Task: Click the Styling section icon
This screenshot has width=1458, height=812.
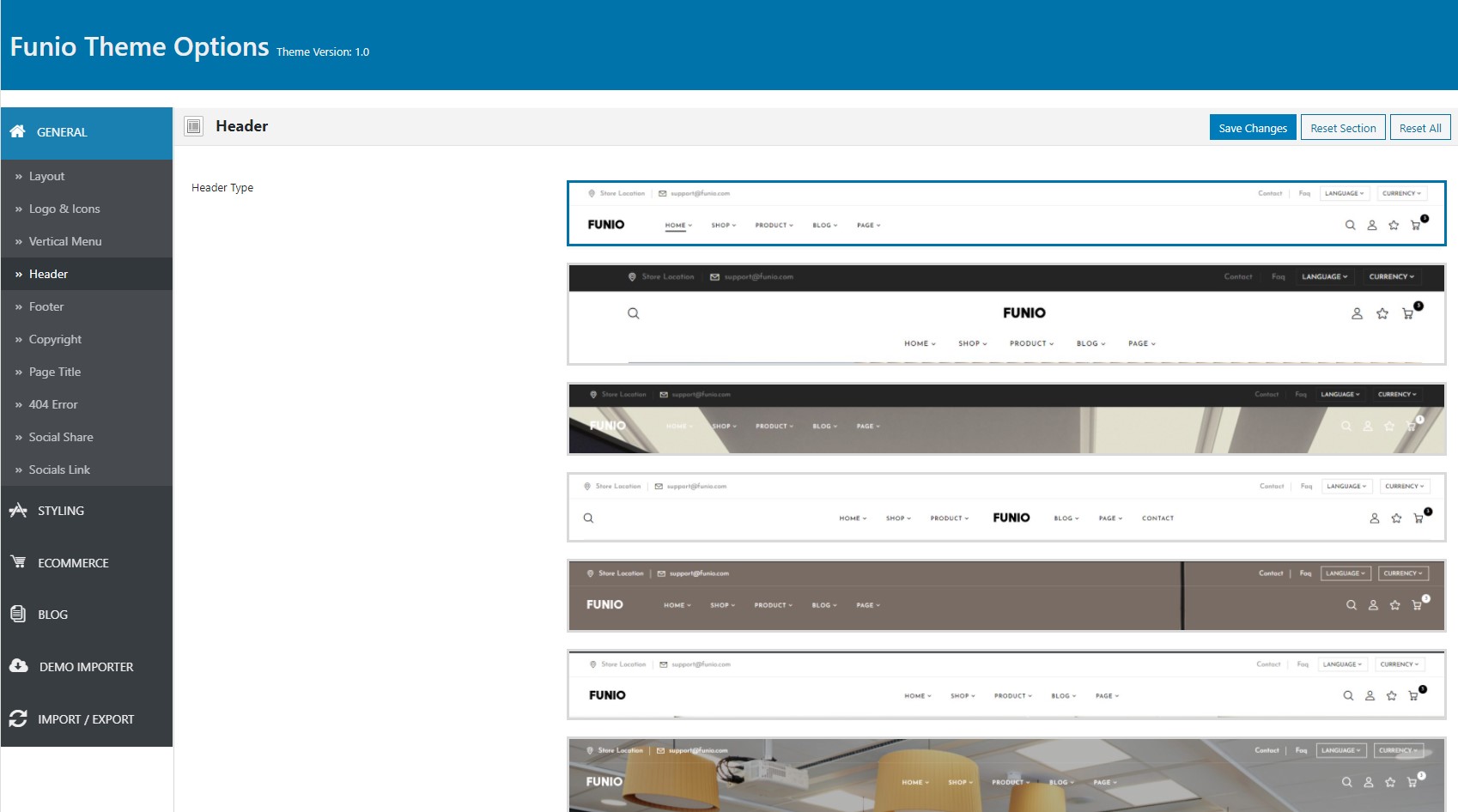Action: [x=18, y=510]
